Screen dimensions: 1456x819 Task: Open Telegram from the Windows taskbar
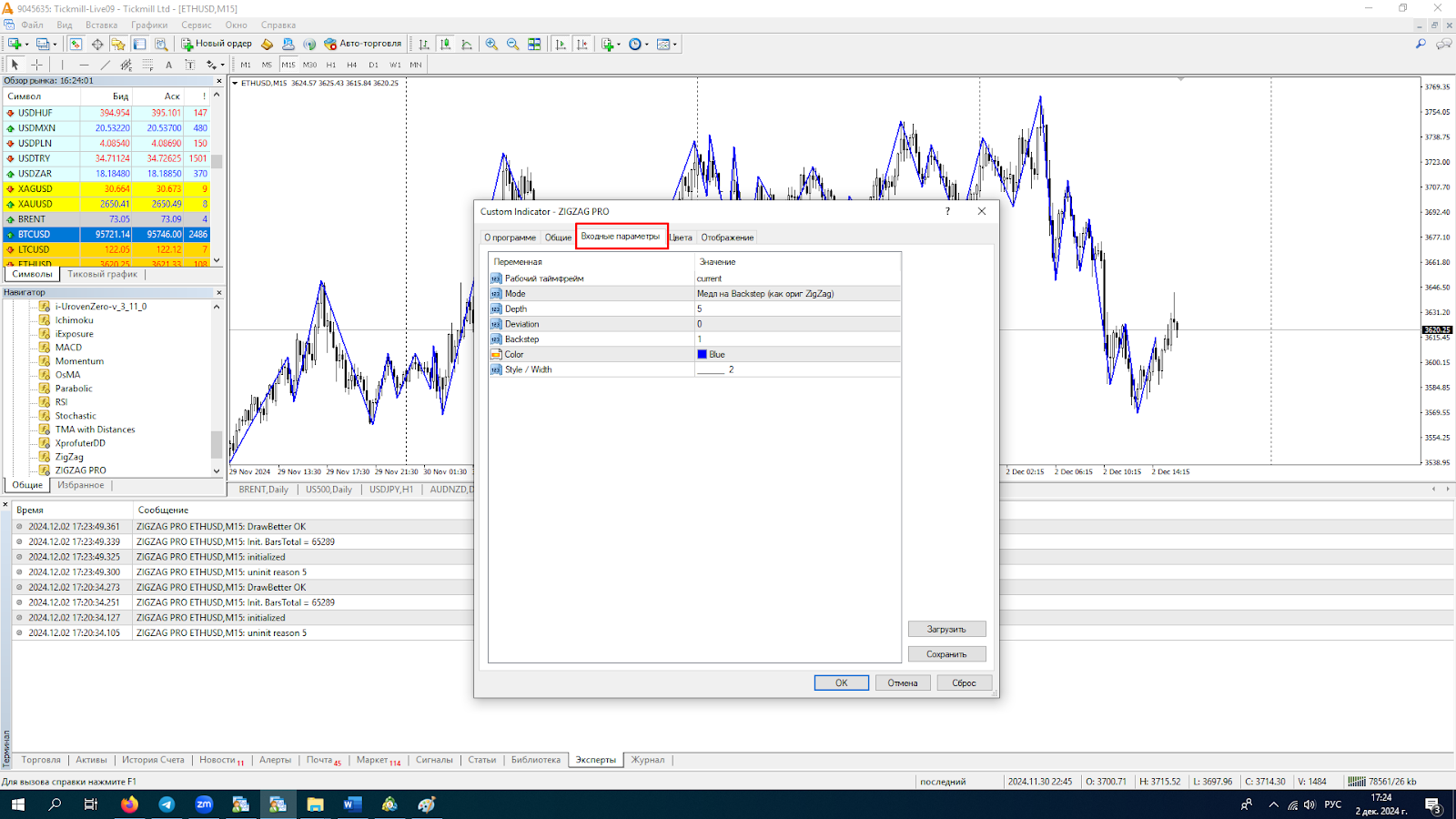(167, 804)
